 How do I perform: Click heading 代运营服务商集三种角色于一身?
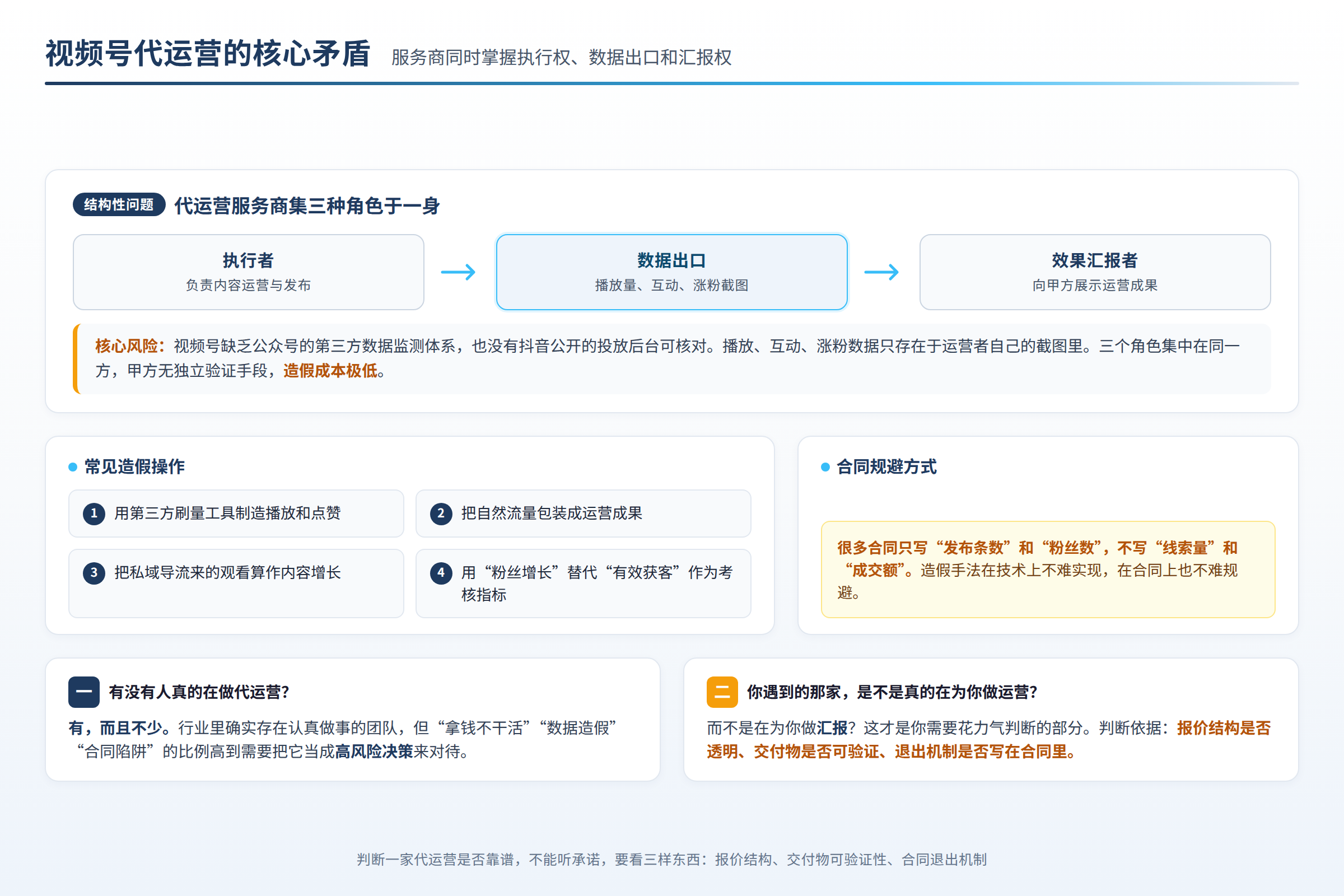pos(307,206)
